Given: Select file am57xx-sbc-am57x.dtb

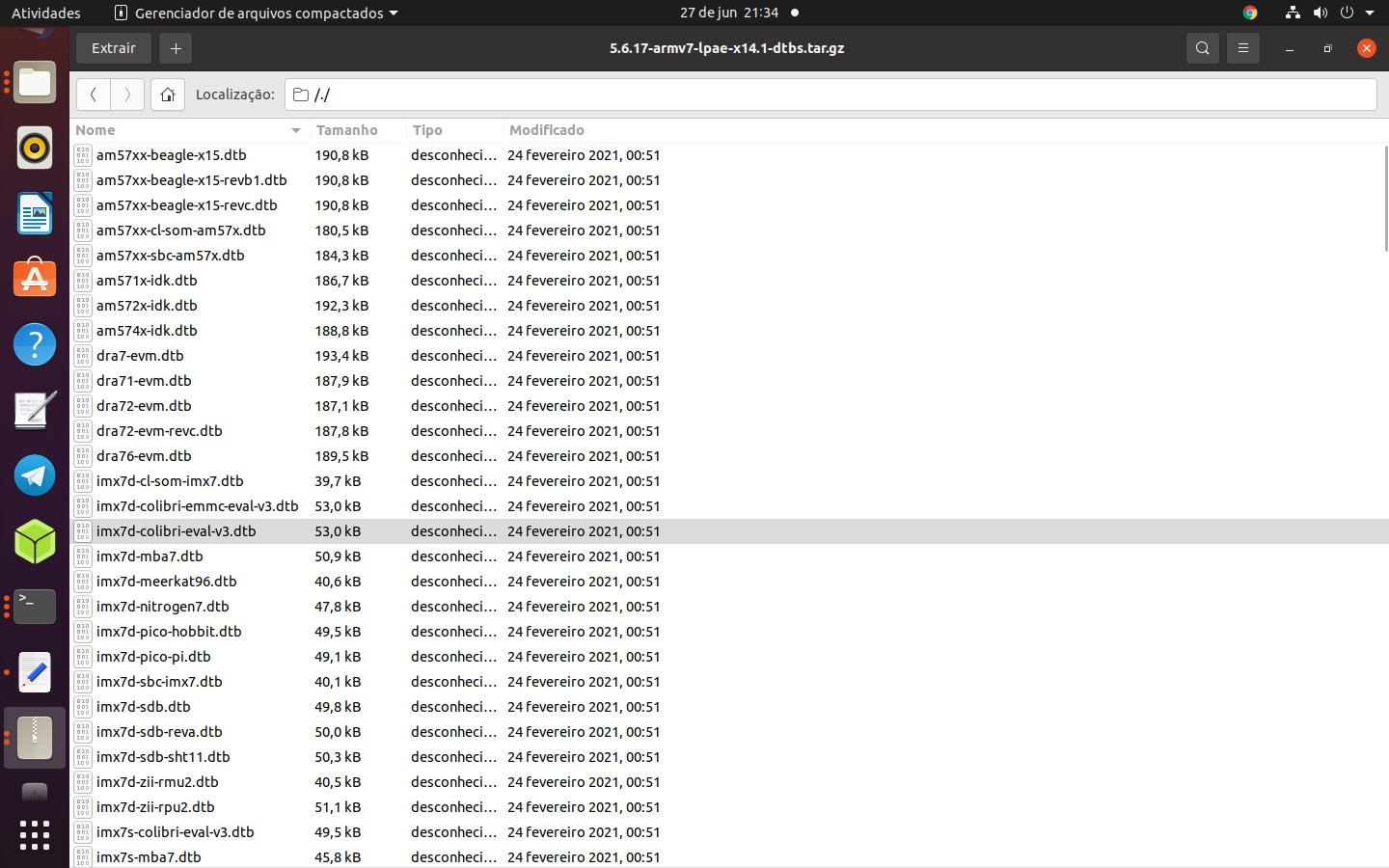Looking at the screenshot, I should click(x=730, y=256).
